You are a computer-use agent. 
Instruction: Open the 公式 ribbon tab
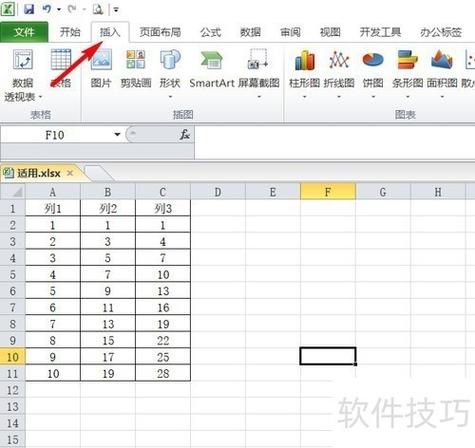[210, 32]
